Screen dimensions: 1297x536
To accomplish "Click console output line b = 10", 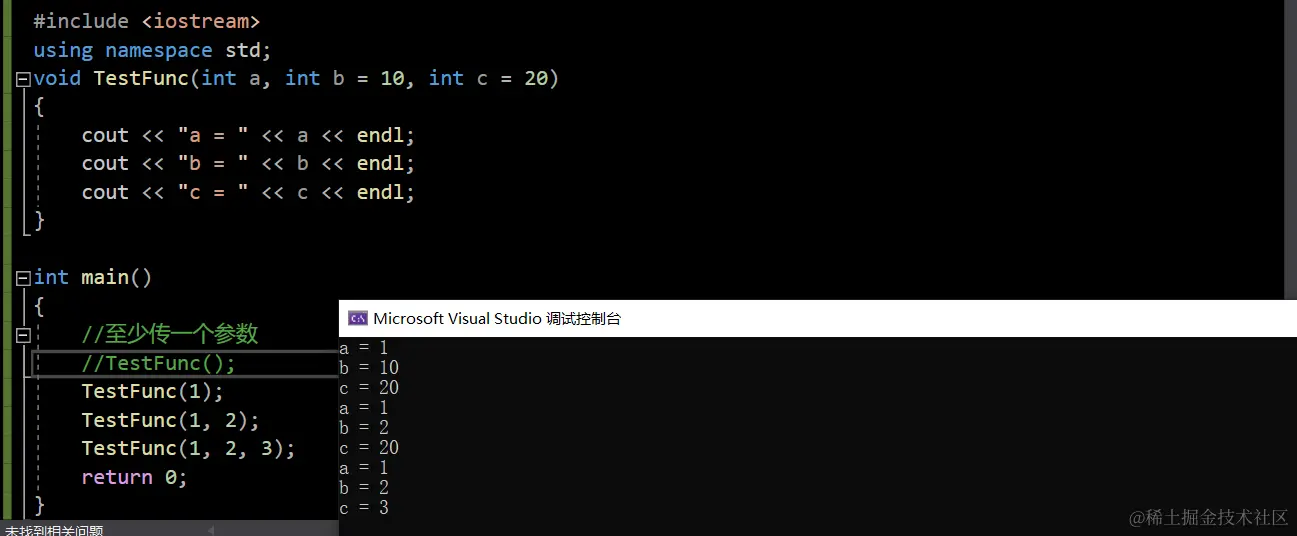I will click(x=369, y=368).
